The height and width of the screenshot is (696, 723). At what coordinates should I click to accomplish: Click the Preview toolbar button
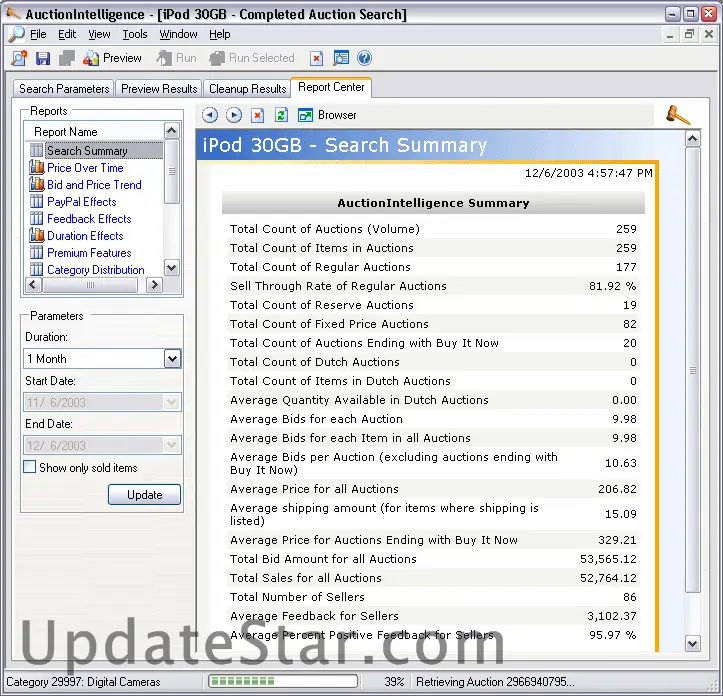tap(112, 58)
